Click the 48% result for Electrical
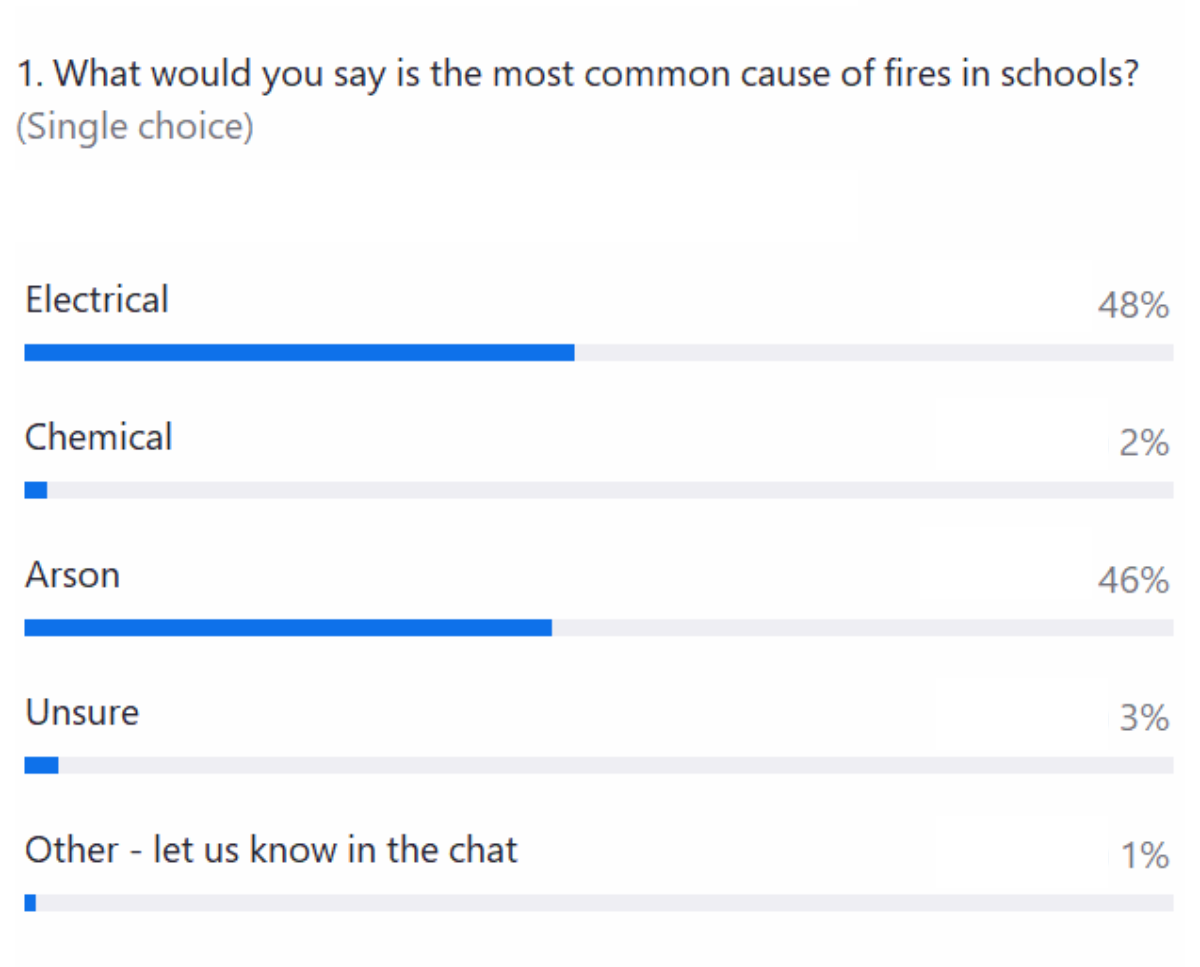This screenshot has width=1200, height=967. point(1133,305)
